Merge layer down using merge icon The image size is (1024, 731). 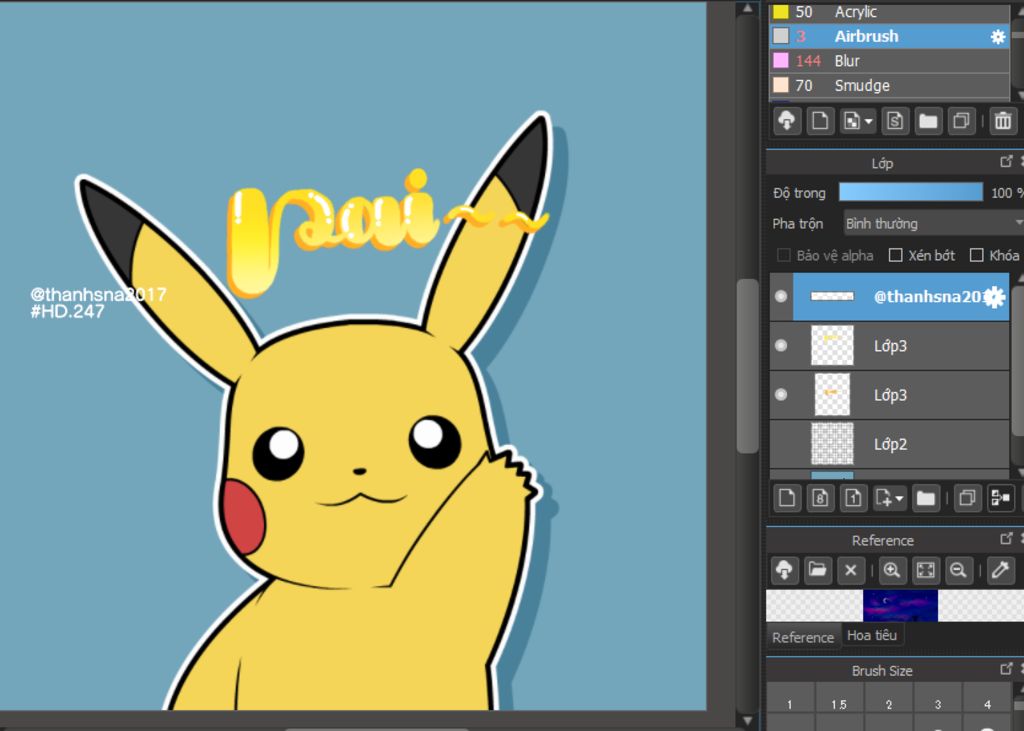tap(1000, 498)
